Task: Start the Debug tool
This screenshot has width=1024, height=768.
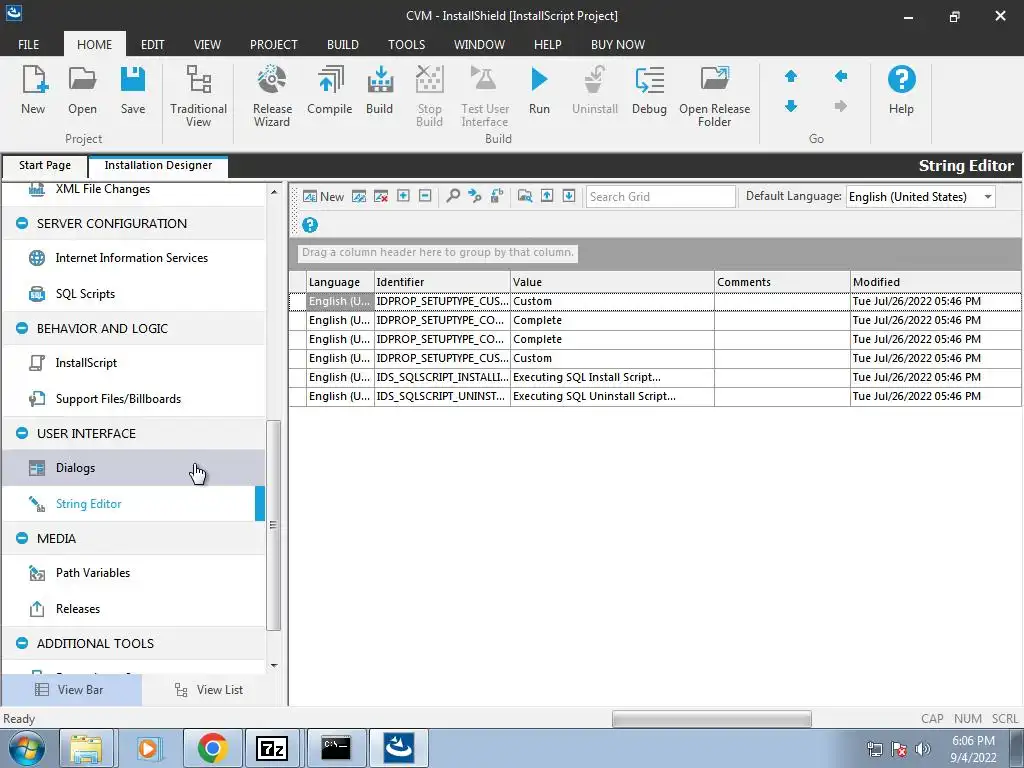Action: tap(649, 91)
